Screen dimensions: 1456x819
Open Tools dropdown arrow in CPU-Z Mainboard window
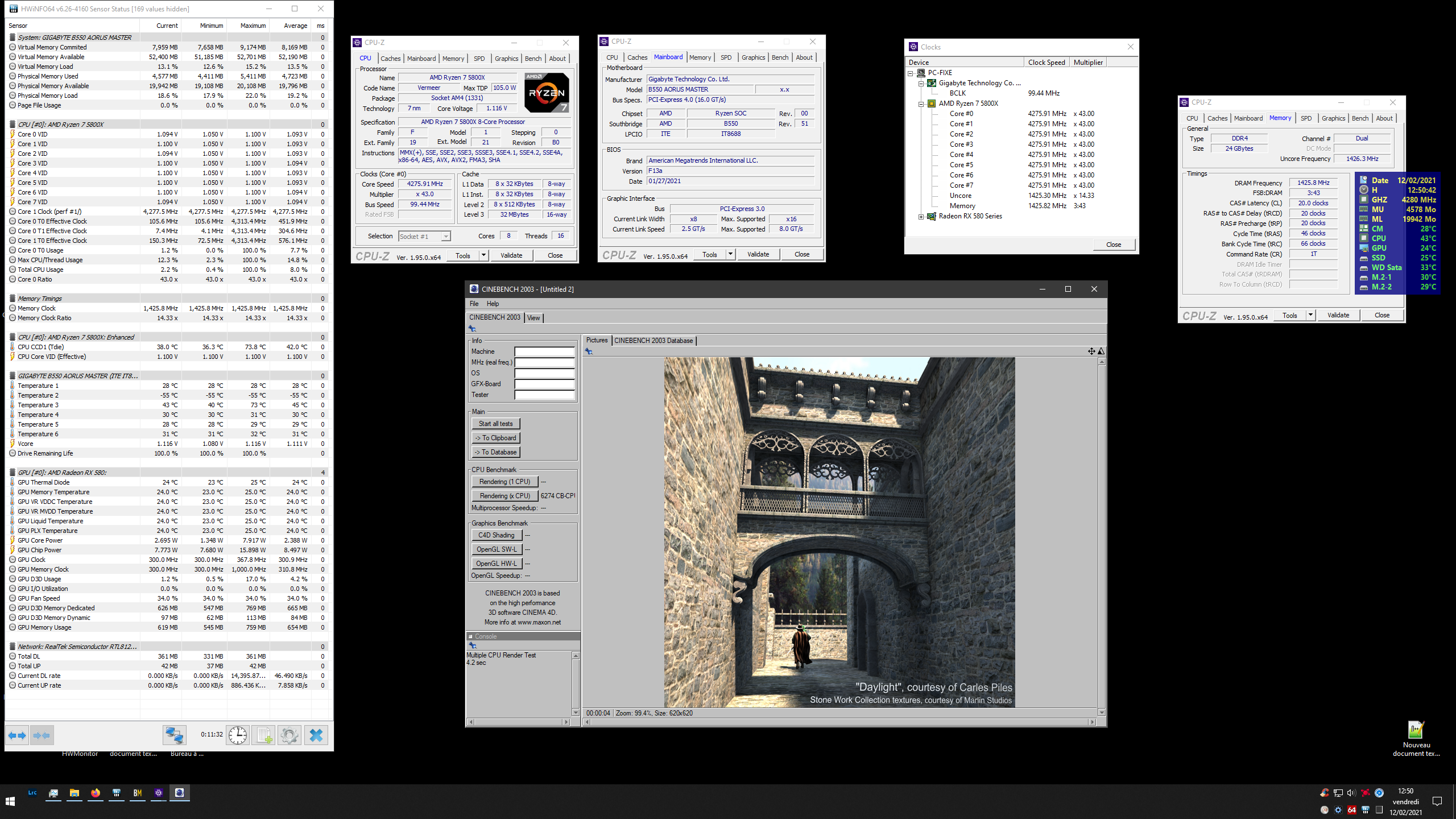pyautogui.click(x=731, y=254)
